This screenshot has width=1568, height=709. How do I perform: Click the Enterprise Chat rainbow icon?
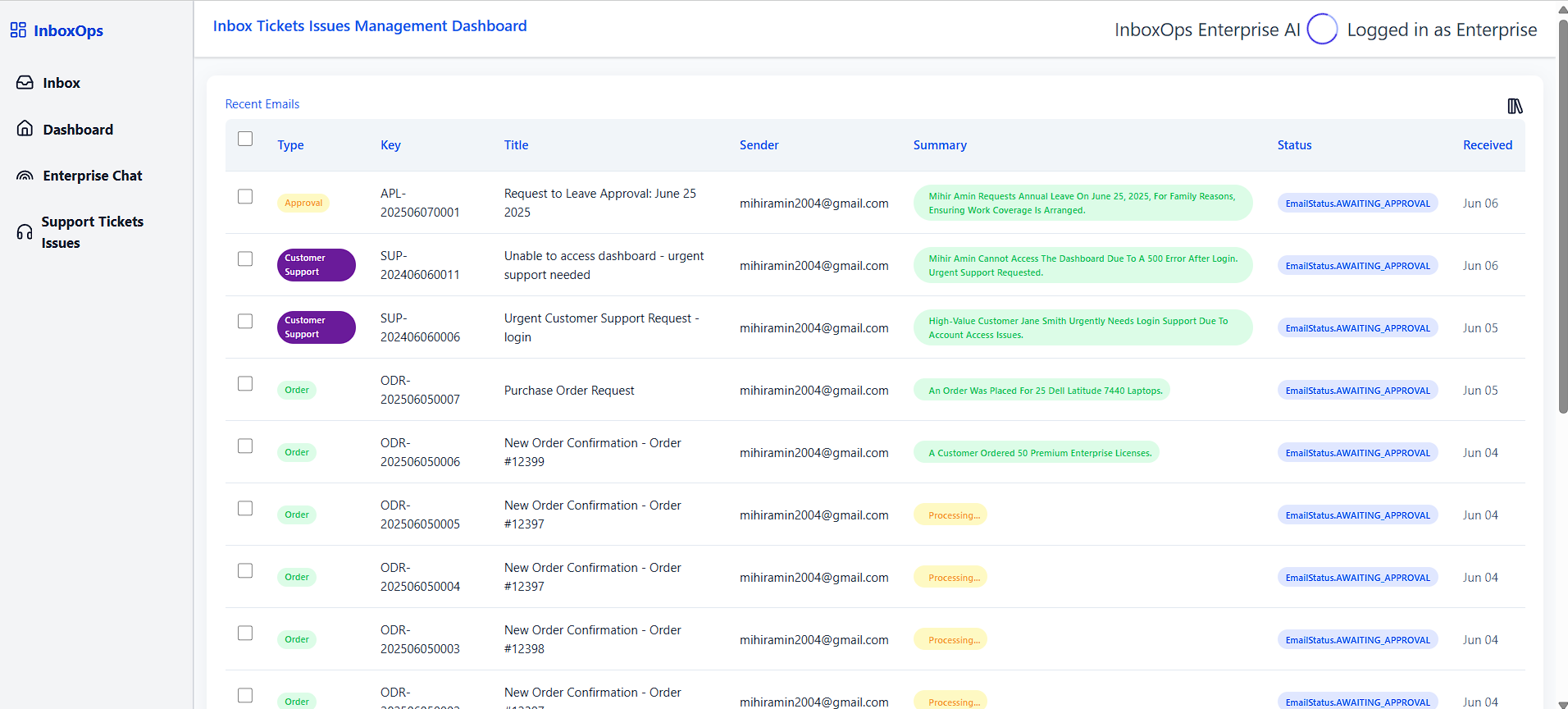[25, 176]
